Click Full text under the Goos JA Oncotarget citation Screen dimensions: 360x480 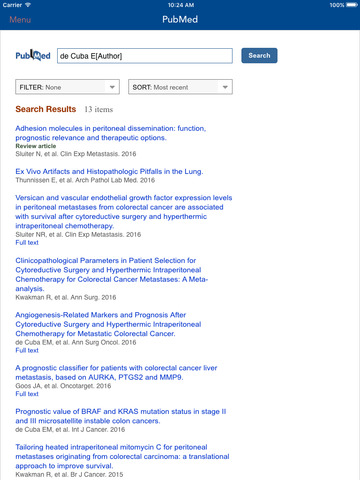(x=27, y=394)
